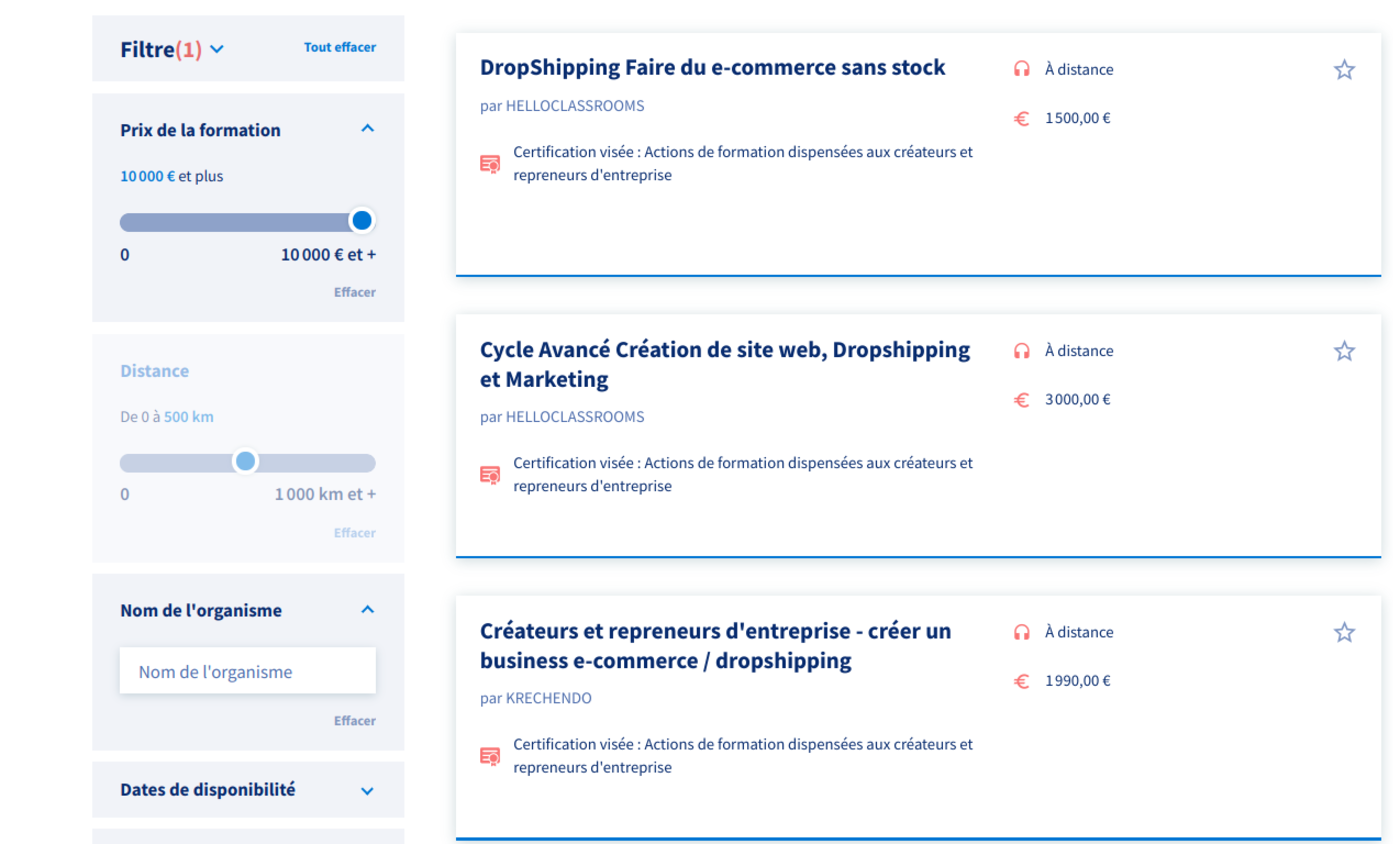Click certification icon on Cycle Avancé card

(x=490, y=475)
